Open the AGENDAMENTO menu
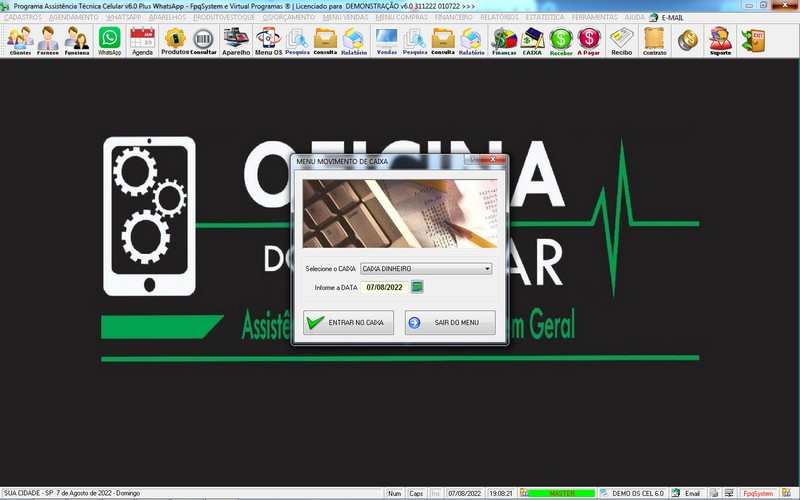 pyautogui.click(x=73, y=17)
